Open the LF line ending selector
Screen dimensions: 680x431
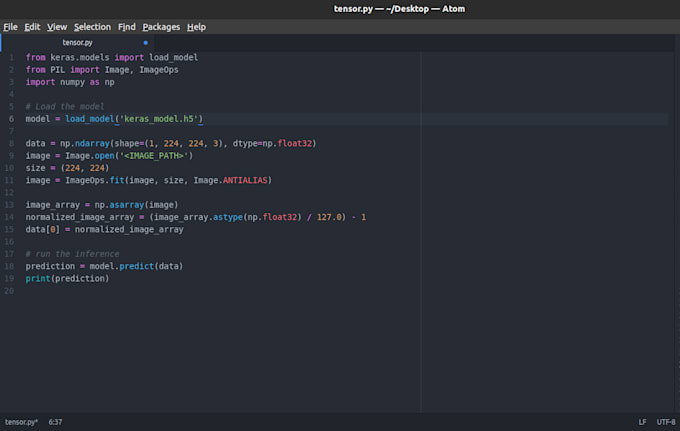point(642,422)
